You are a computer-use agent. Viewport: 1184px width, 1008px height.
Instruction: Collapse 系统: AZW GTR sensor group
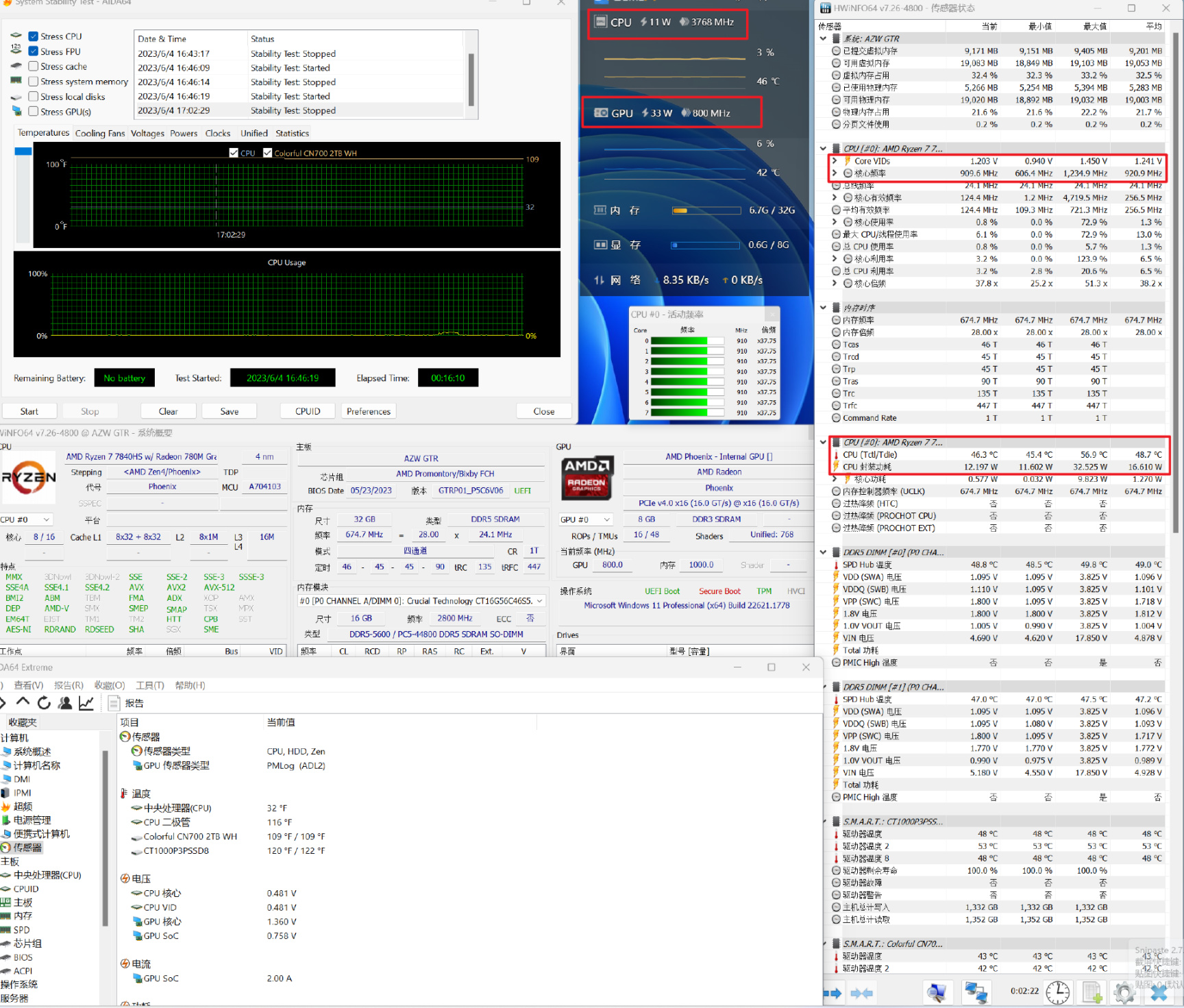tap(824, 39)
